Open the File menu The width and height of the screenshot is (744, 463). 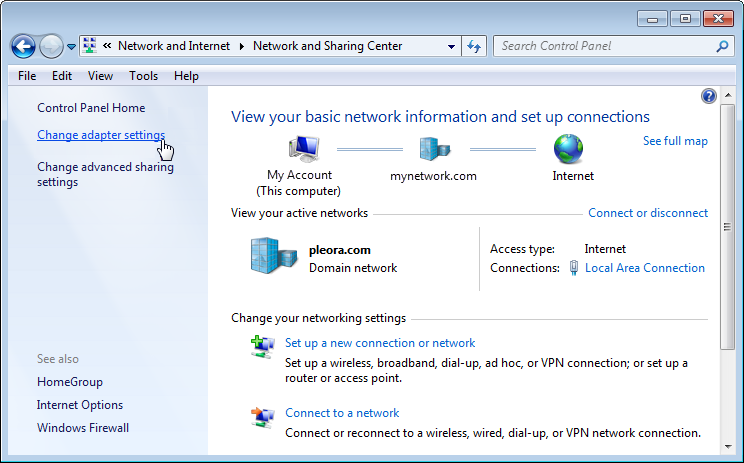(27, 76)
